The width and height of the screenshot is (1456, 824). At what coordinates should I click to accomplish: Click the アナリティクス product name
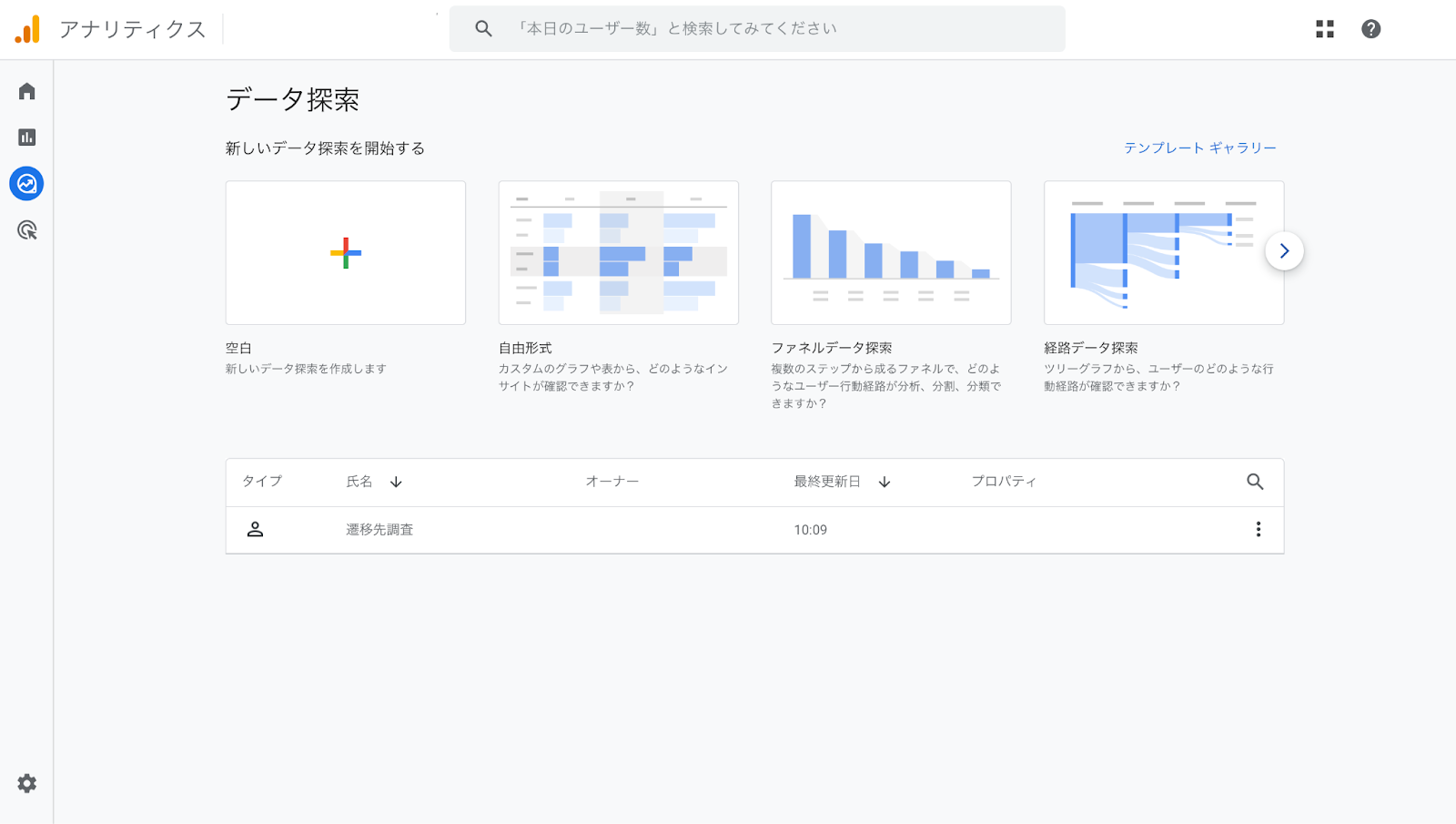133,29
